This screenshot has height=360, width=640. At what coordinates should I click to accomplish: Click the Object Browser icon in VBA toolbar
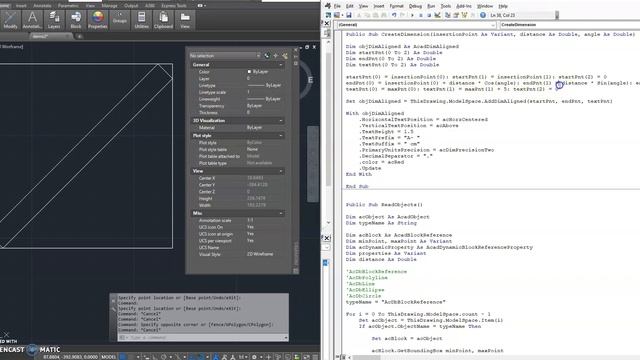pyautogui.click(x=464, y=15)
